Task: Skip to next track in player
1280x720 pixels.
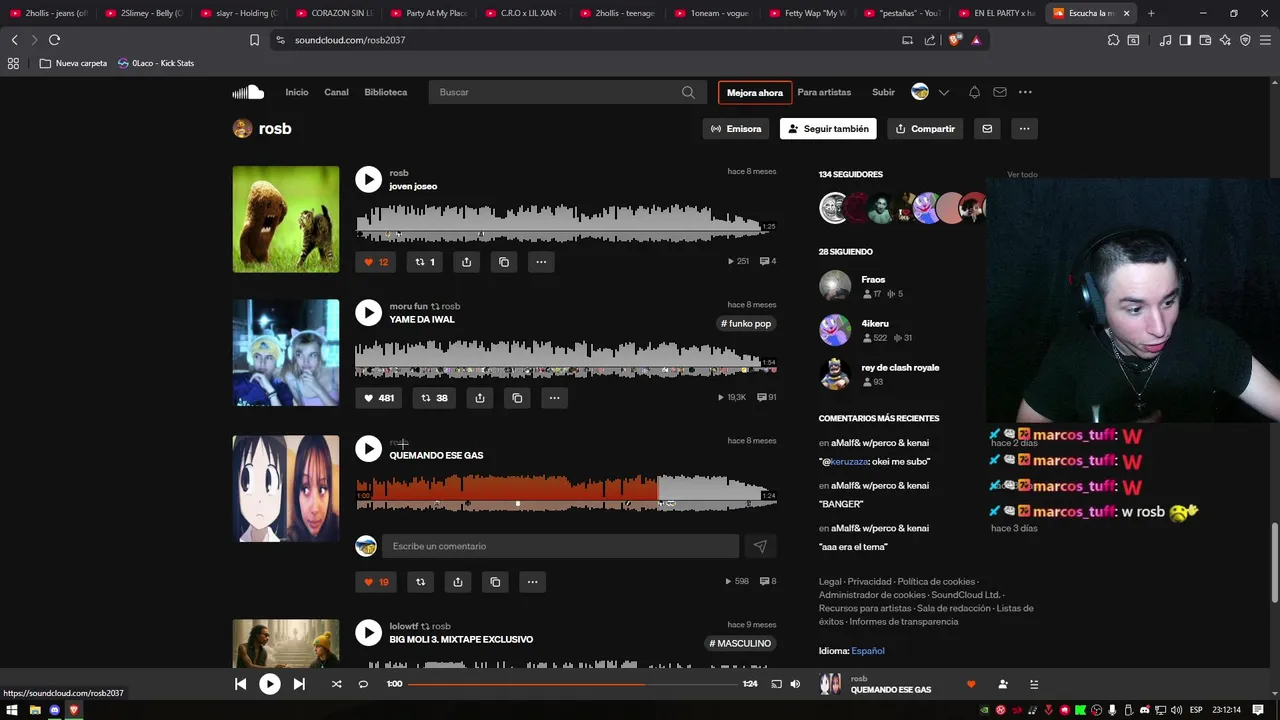Action: click(299, 684)
